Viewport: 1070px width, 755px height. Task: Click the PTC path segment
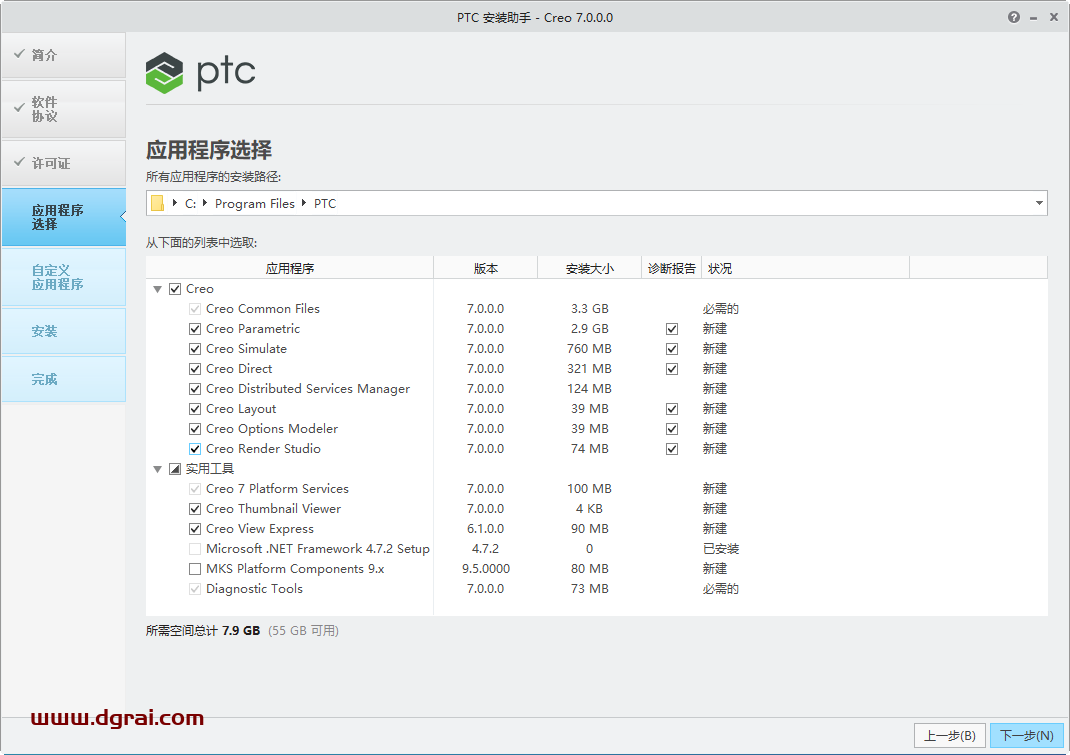coord(325,203)
